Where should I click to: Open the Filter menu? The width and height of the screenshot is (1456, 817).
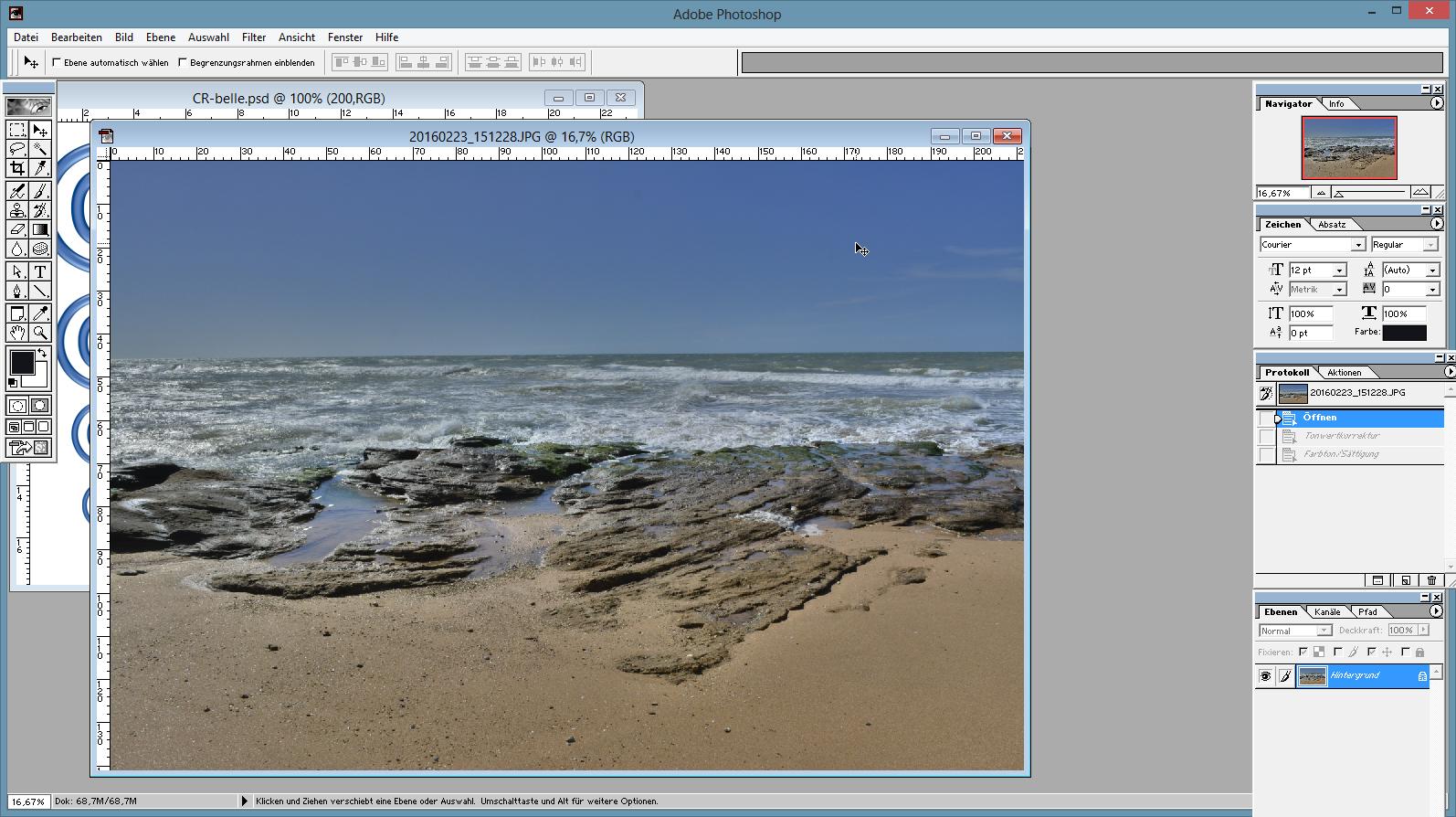tap(253, 37)
